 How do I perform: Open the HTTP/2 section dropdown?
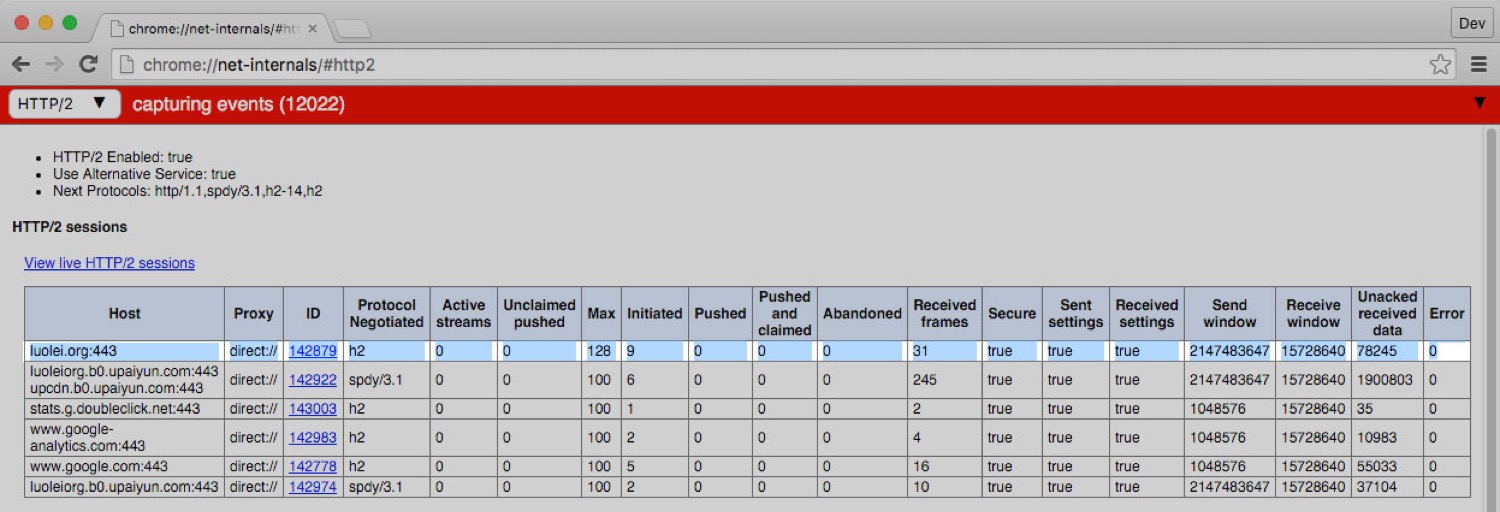tap(64, 104)
